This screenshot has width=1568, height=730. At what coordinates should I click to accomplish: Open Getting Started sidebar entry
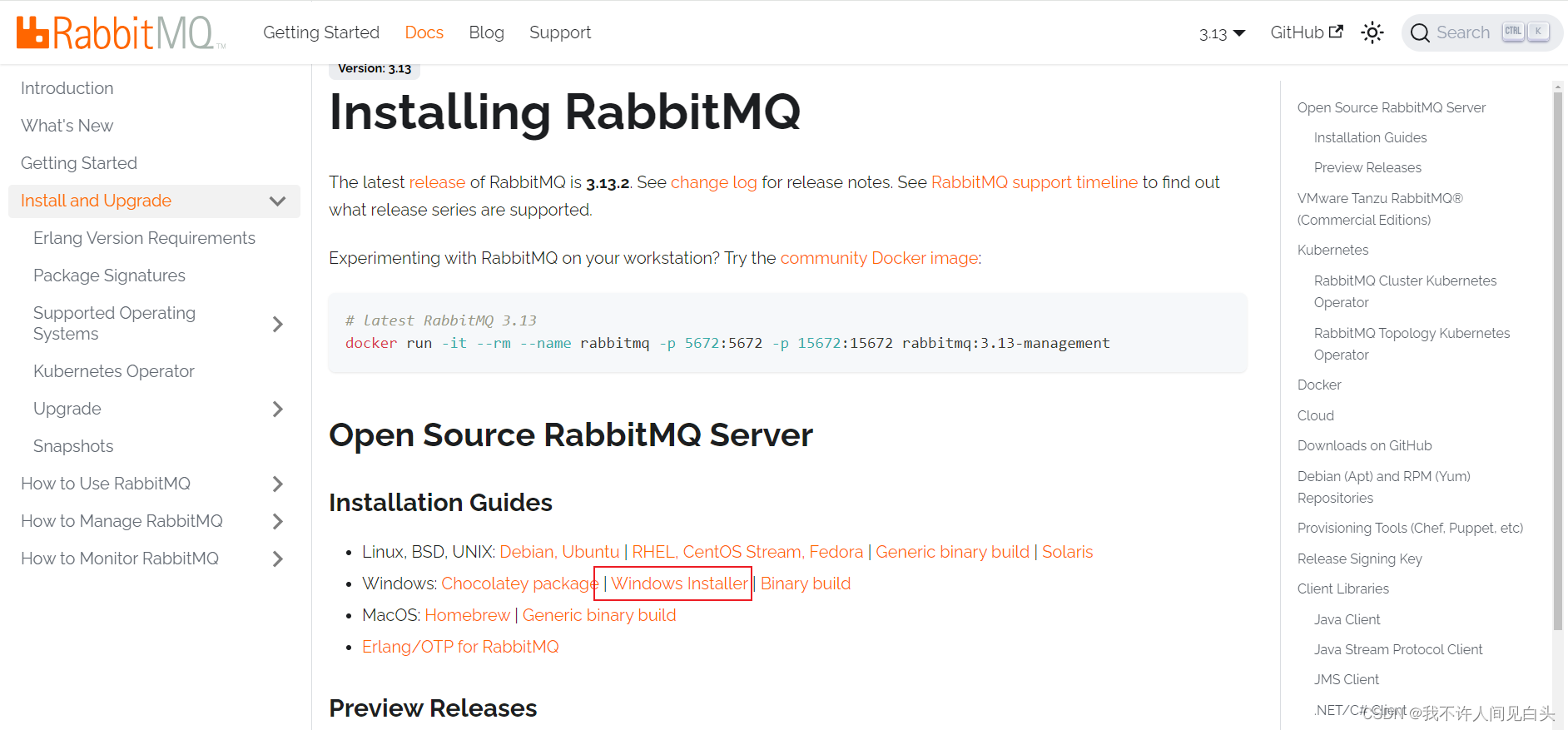(79, 163)
